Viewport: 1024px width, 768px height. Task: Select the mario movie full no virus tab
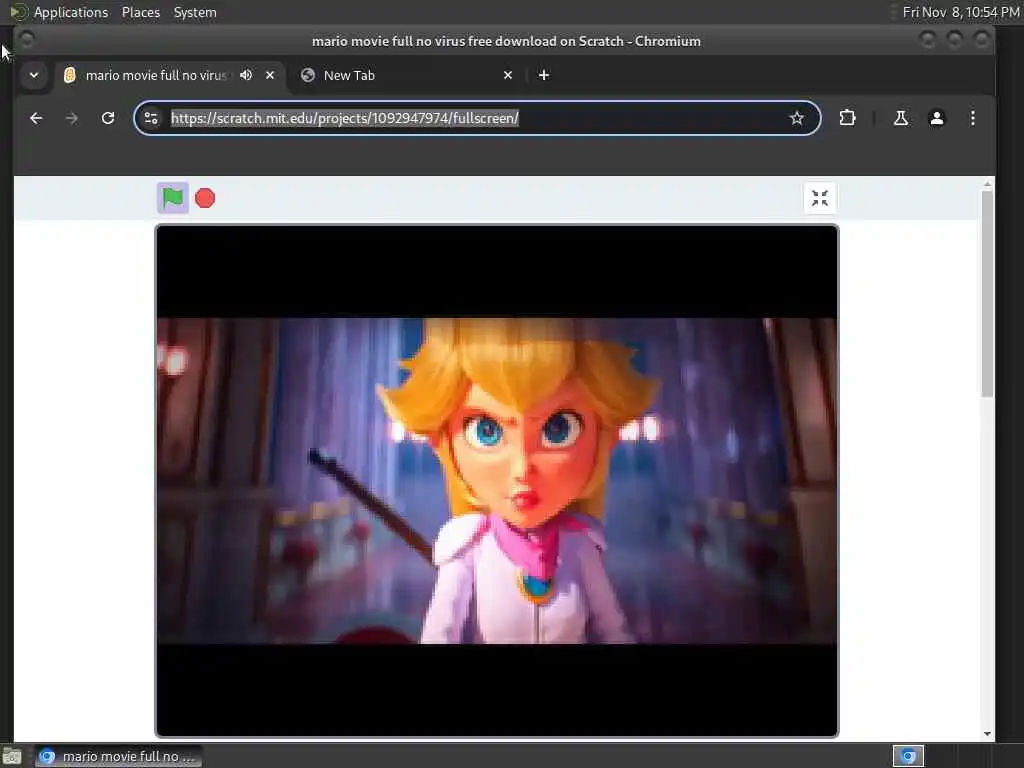(x=170, y=75)
